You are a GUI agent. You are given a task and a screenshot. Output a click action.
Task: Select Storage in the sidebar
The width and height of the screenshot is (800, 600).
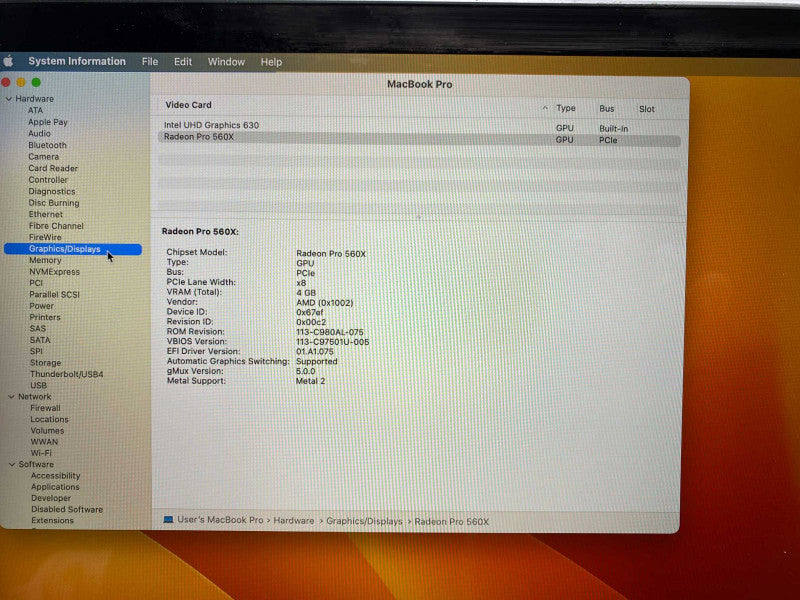coord(45,363)
